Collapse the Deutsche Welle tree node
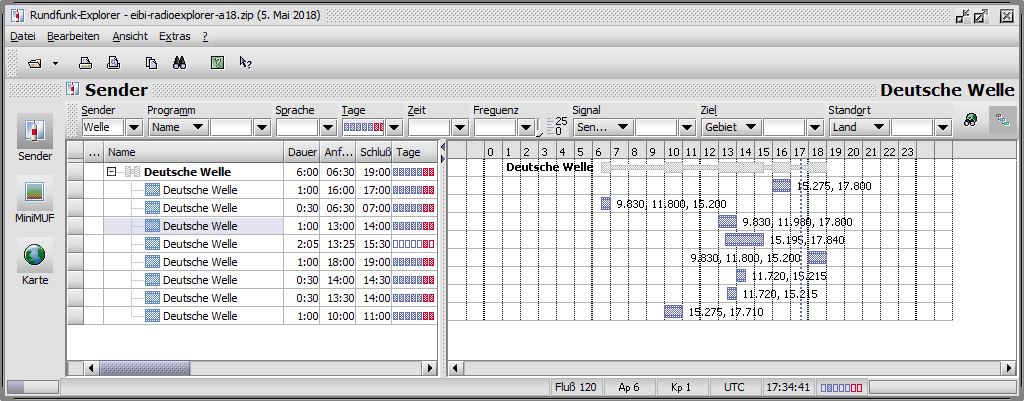The height and width of the screenshot is (401, 1024). [112, 172]
